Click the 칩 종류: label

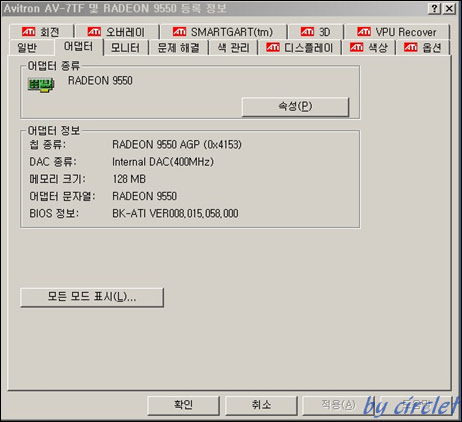[48, 145]
